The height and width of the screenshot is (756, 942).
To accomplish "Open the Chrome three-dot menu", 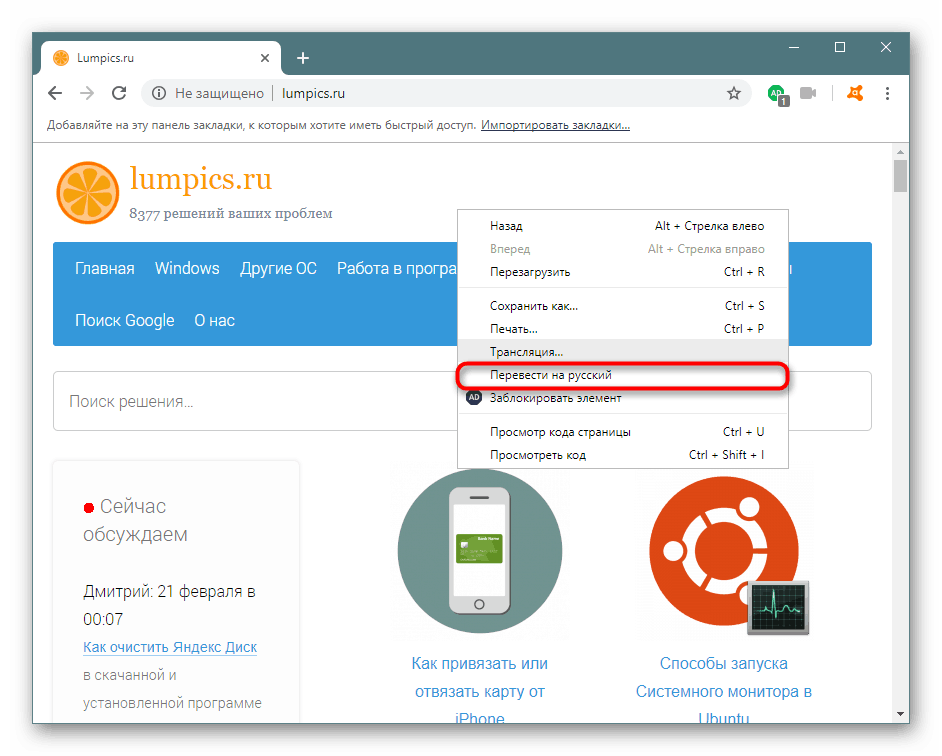I will (888, 93).
